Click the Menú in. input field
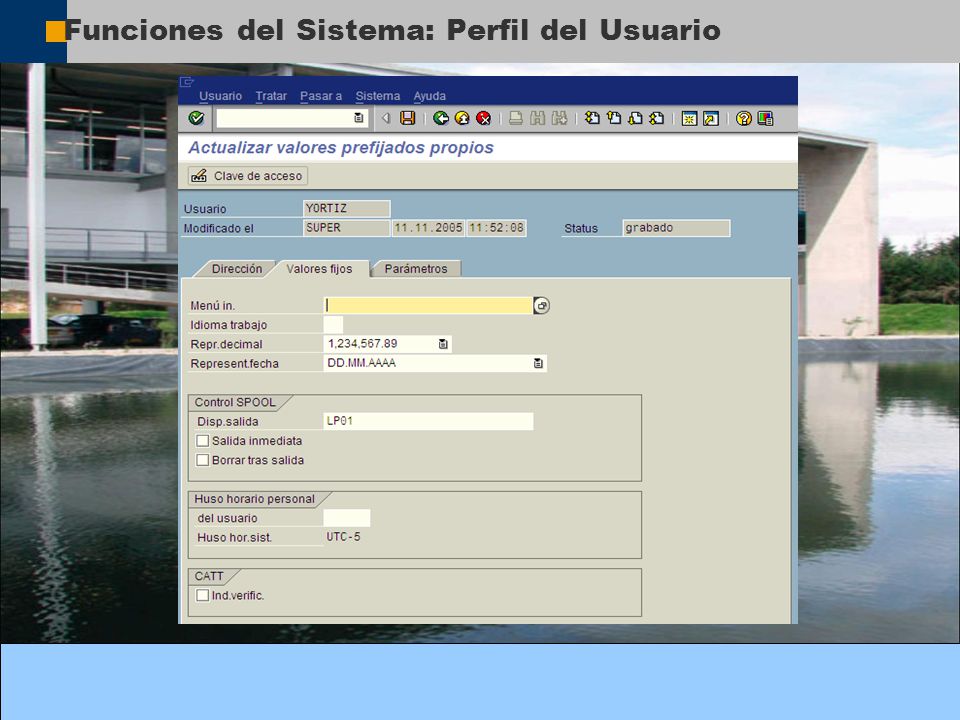 click(428, 306)
